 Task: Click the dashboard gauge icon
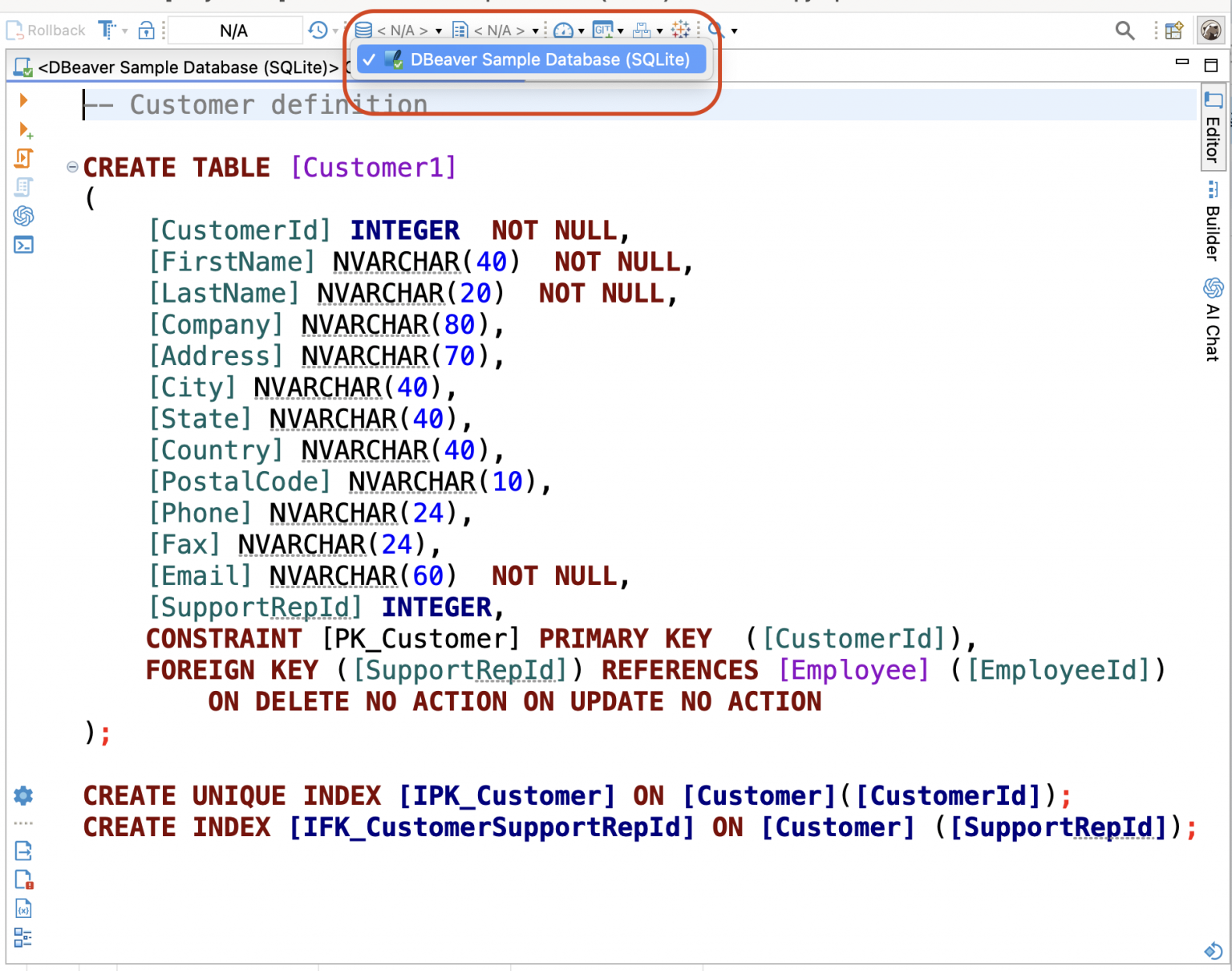pyautogui.click(x=564, y=30)
